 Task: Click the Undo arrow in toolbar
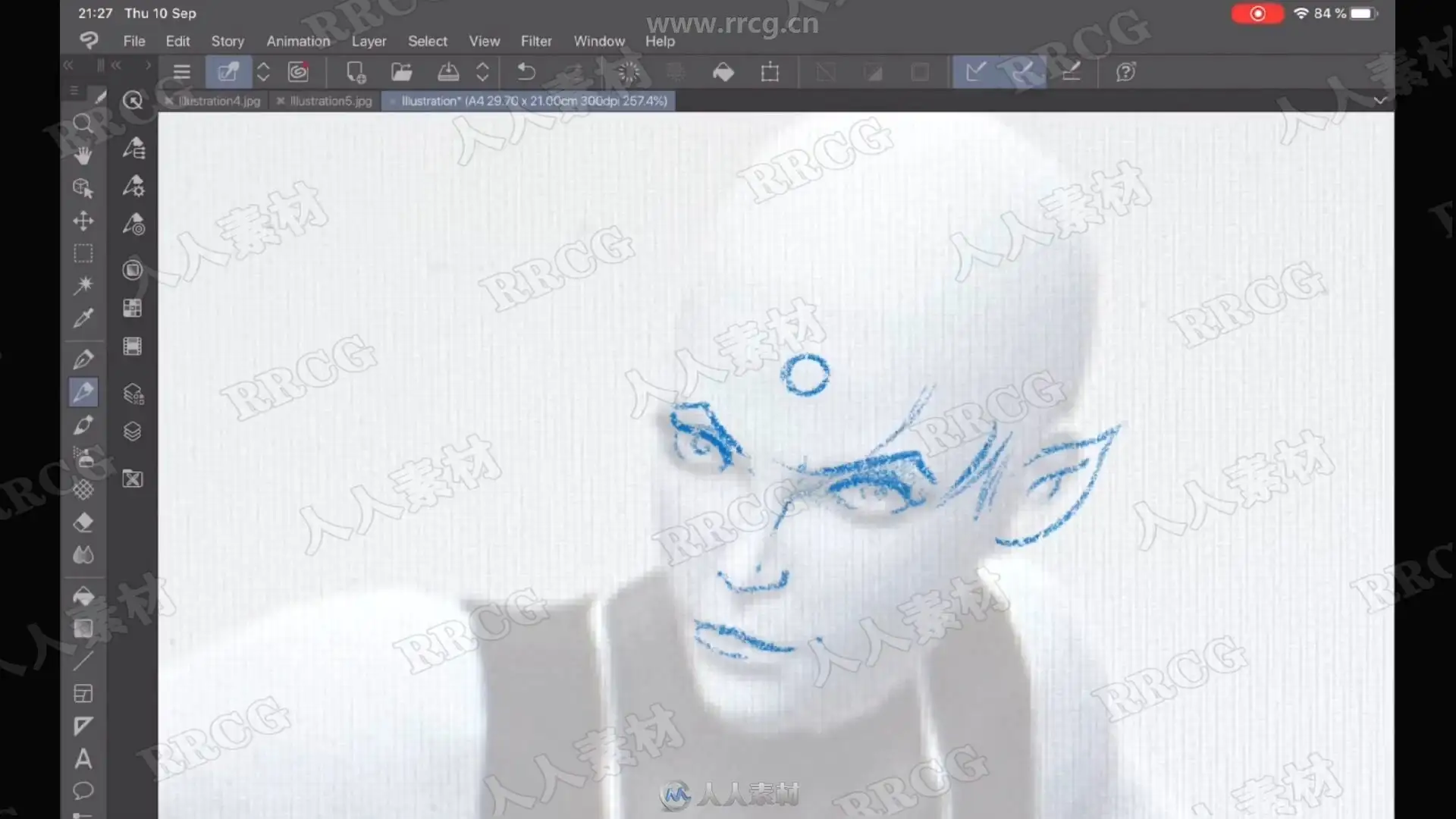point(526,72)
